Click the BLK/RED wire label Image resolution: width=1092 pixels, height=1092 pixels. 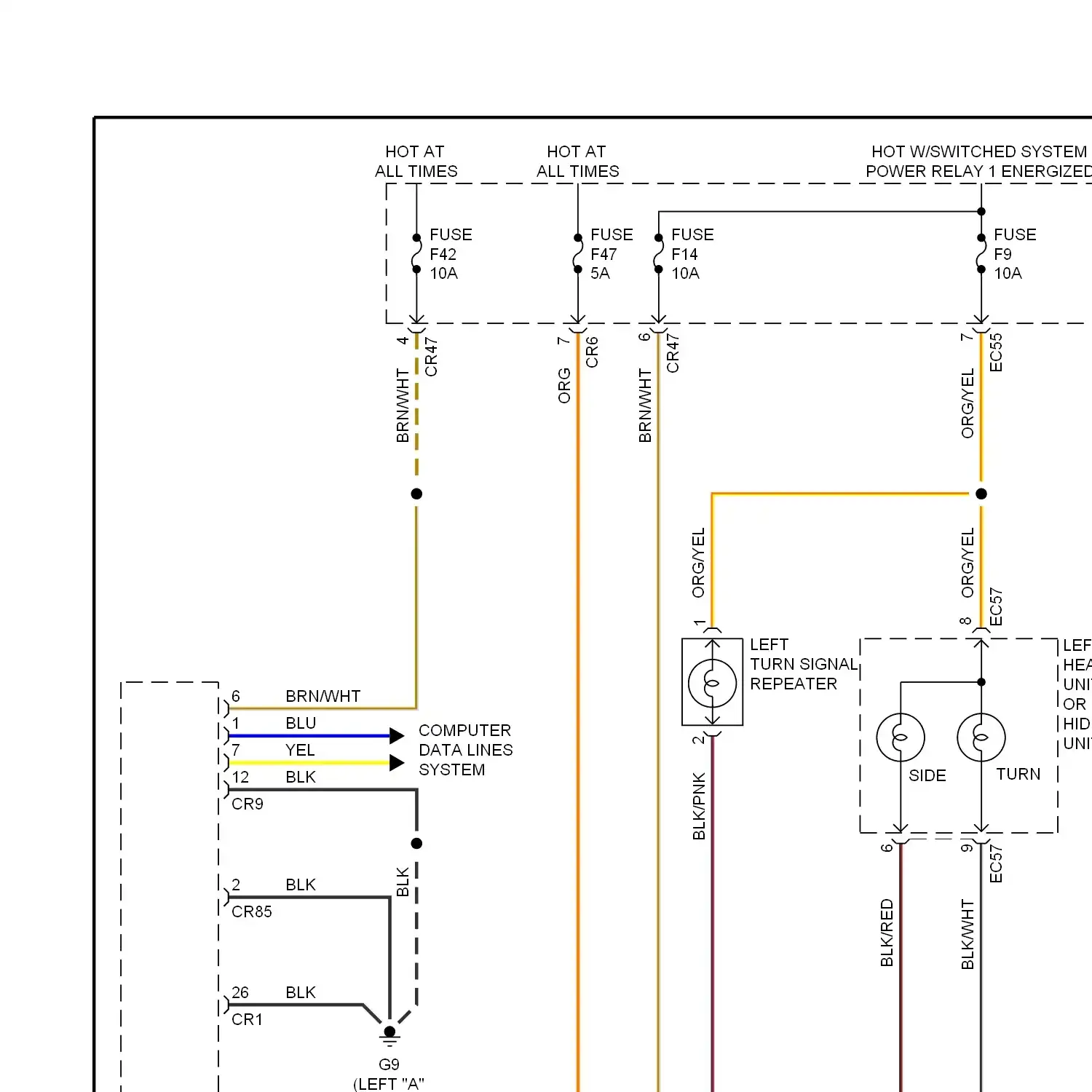coord(887,933)
